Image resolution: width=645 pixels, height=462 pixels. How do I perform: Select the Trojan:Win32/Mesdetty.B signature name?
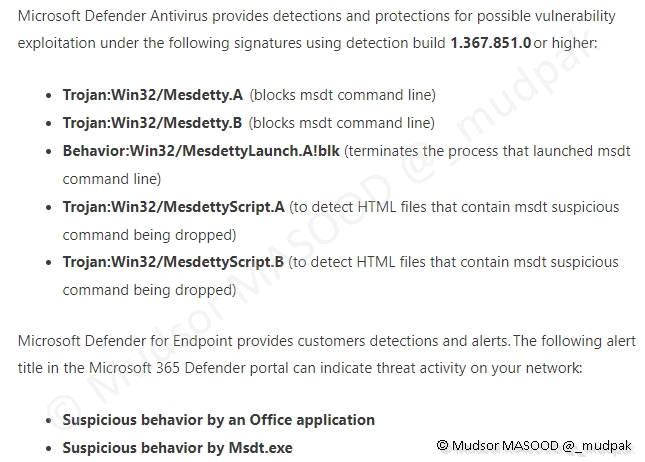[x=152, y=123]
